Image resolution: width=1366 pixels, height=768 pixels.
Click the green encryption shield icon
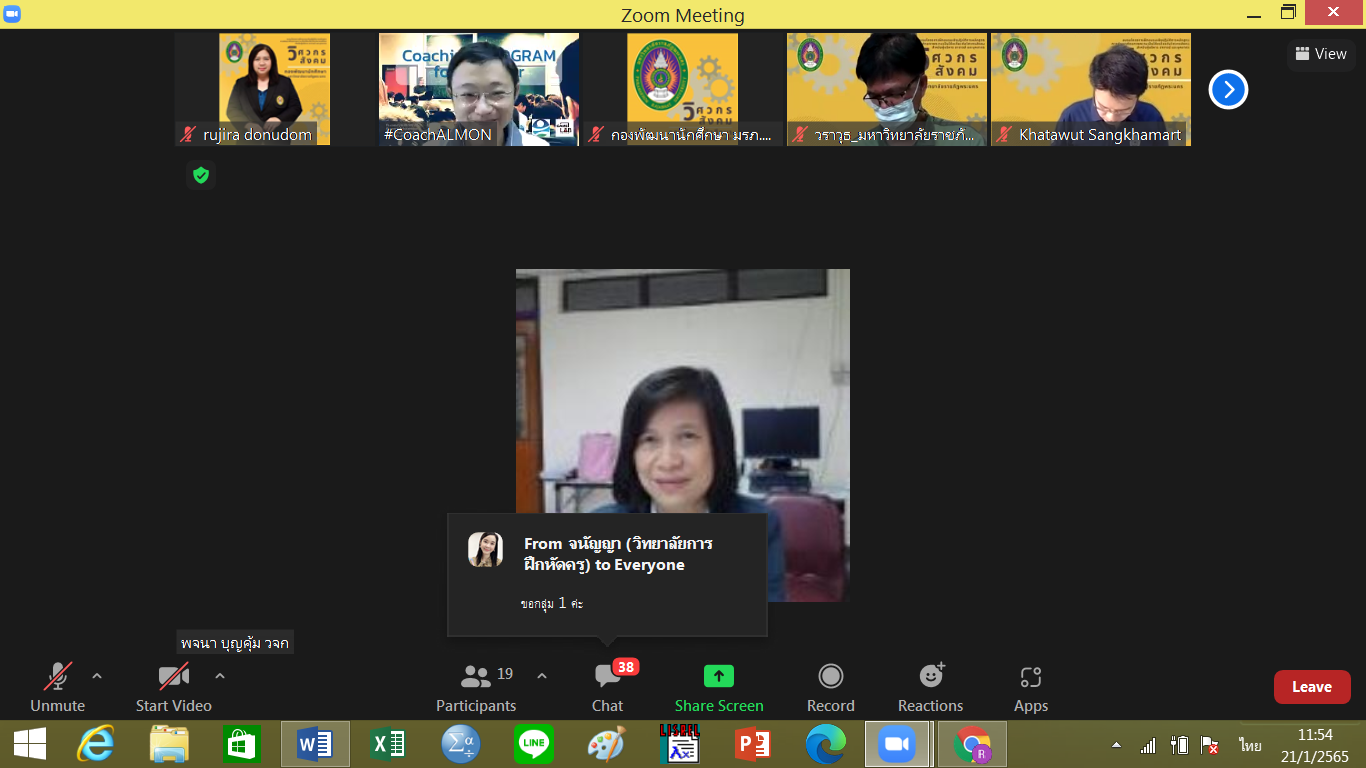(x=201, y=175)
